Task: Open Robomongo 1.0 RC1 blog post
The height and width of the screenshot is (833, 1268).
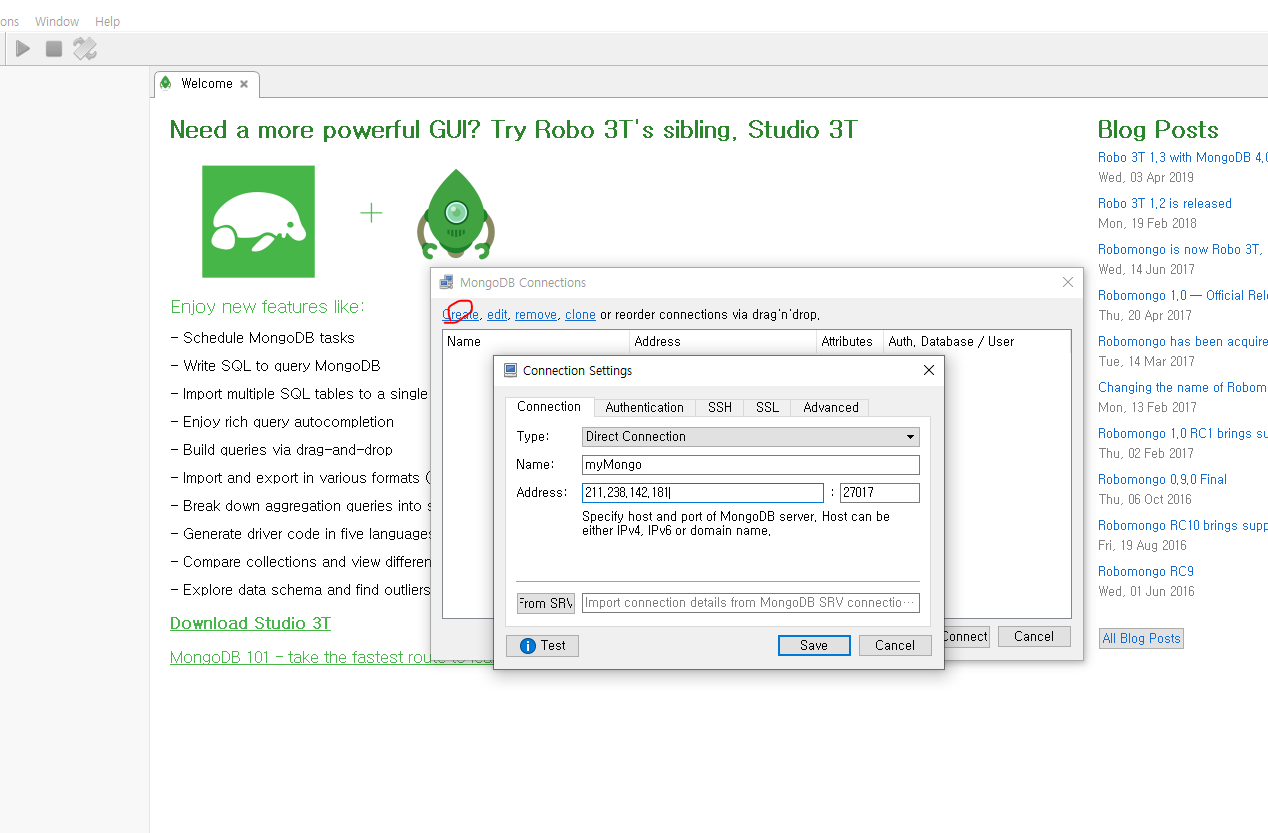Action: point(1183,433)
